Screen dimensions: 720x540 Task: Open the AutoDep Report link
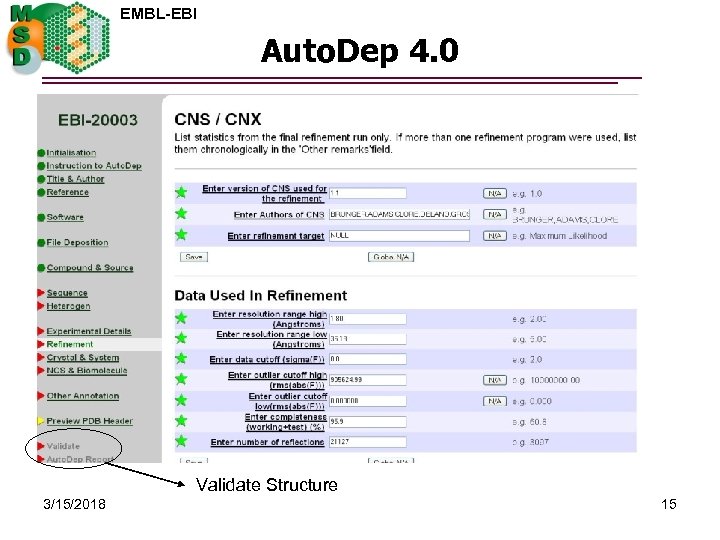tap(80, 459)
